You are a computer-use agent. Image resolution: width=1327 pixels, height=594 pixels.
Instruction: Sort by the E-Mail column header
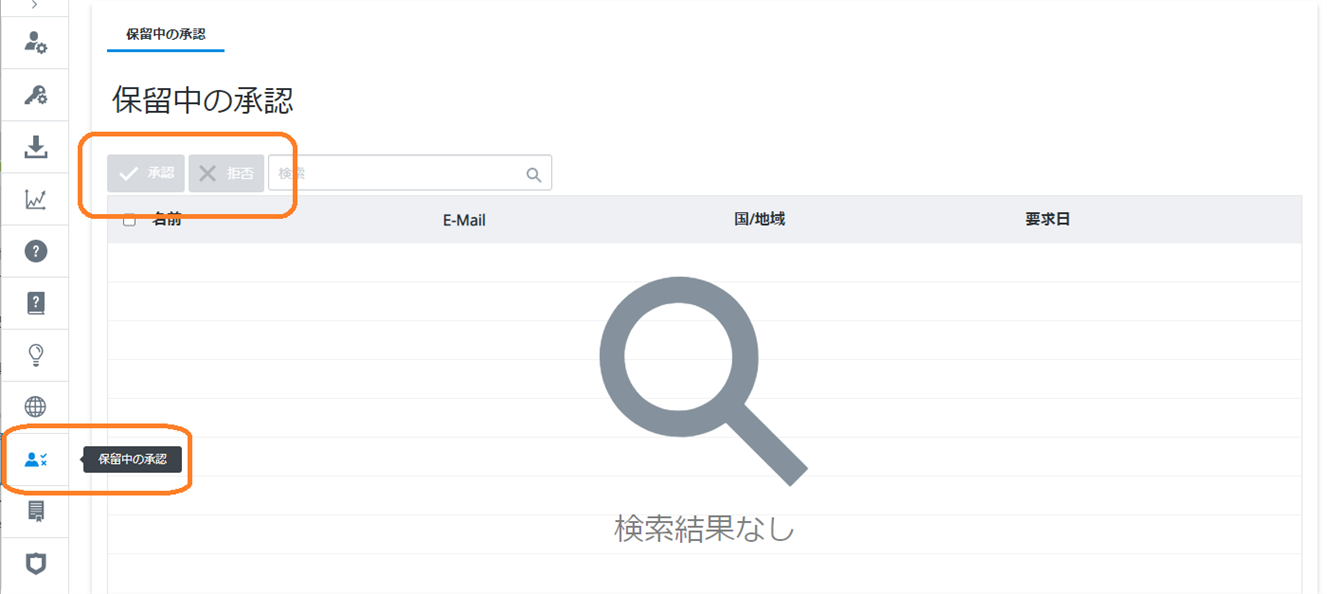[x=464, y=220]
